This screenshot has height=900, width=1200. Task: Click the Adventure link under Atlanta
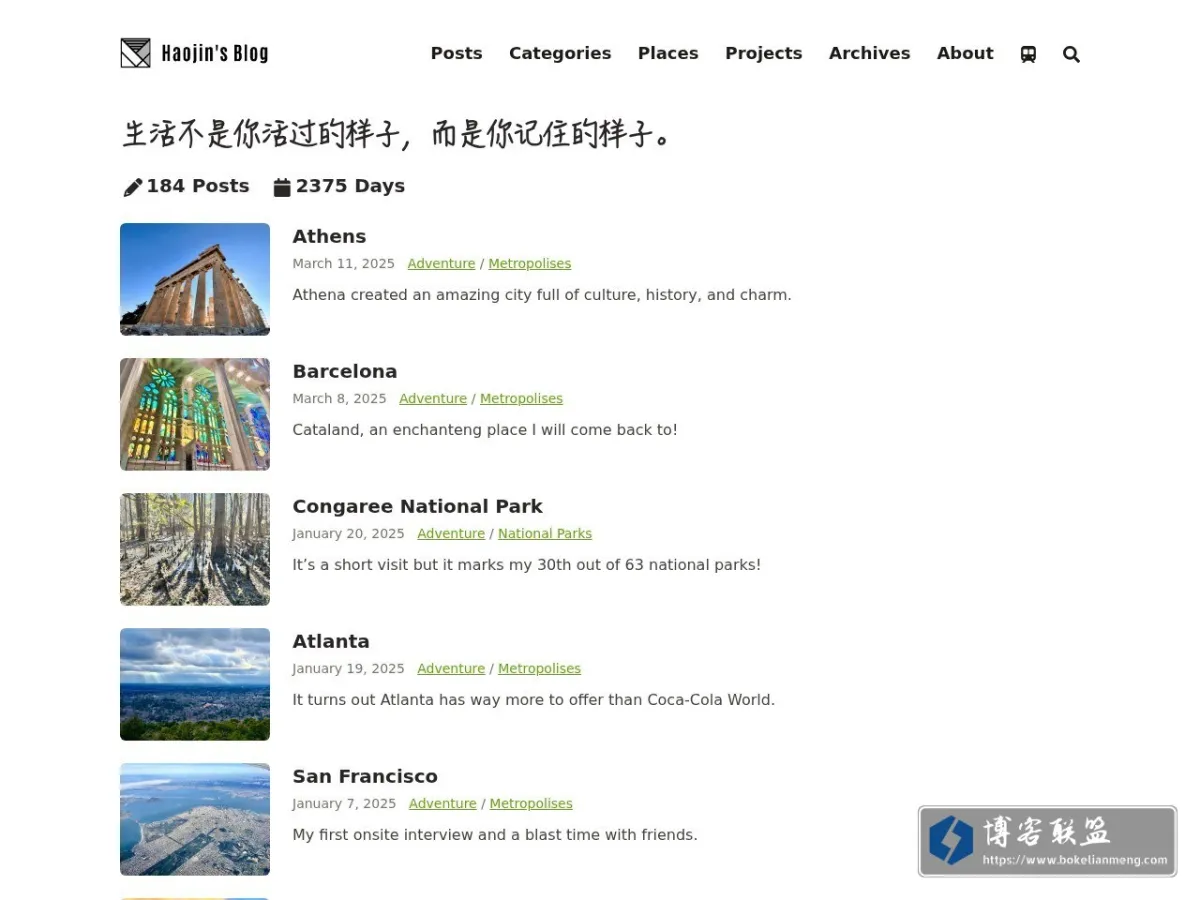pos(451,669)
